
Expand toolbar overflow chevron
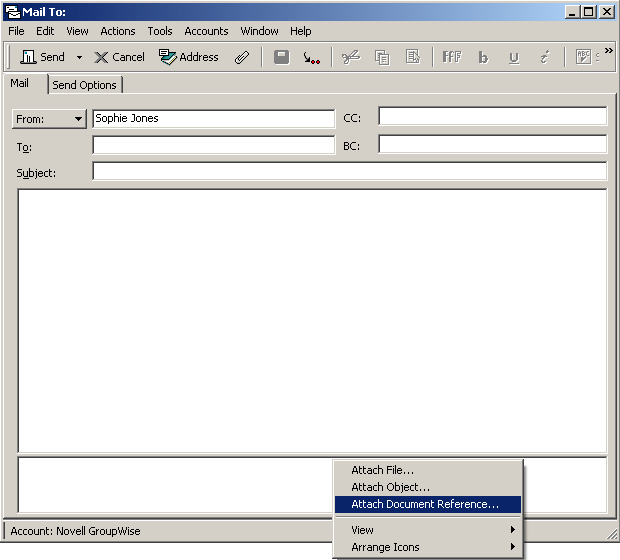click(609, 51)
